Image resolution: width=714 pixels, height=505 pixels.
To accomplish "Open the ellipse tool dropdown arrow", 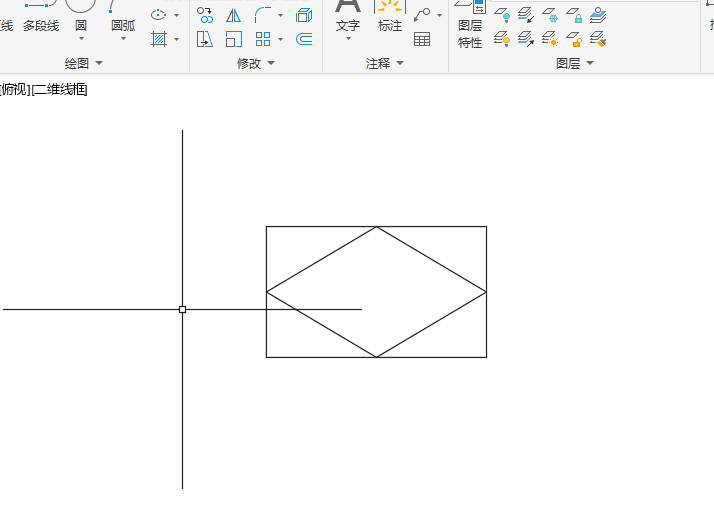I will (x=177, y=15).
